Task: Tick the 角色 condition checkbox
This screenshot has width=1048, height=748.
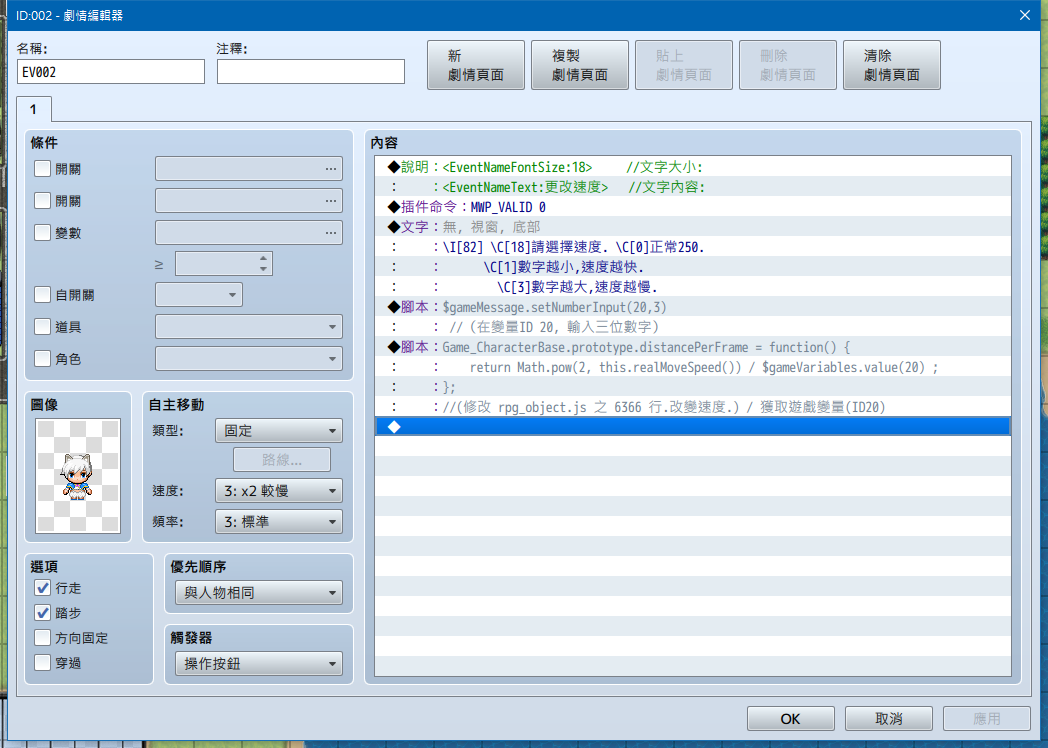Action: pyautogui.click(x=42, y=359)
